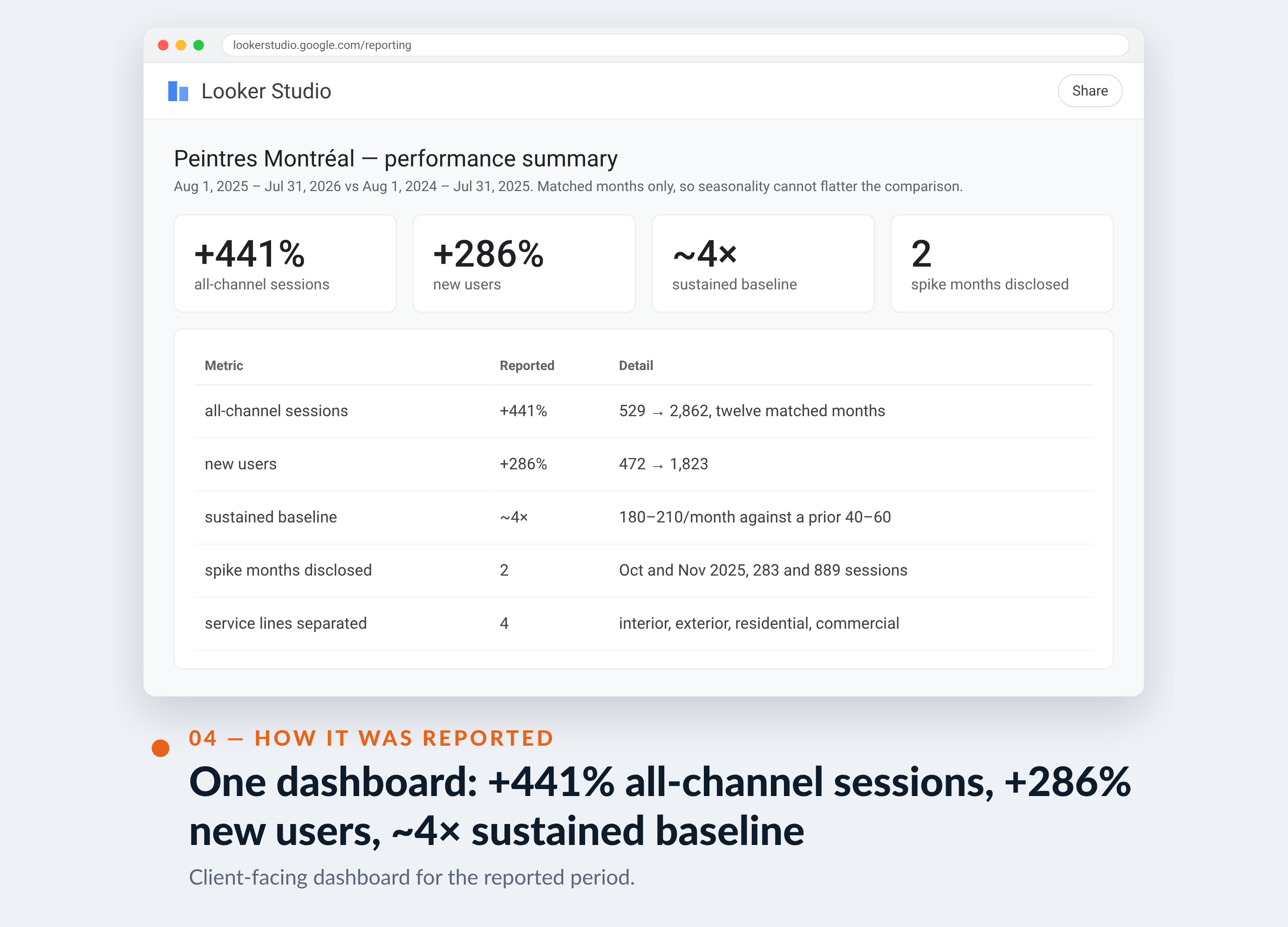This screenshot has height=927, width=1288.
Task: Select the +286% new users scorecard
Action: click(x=524, y=263)
